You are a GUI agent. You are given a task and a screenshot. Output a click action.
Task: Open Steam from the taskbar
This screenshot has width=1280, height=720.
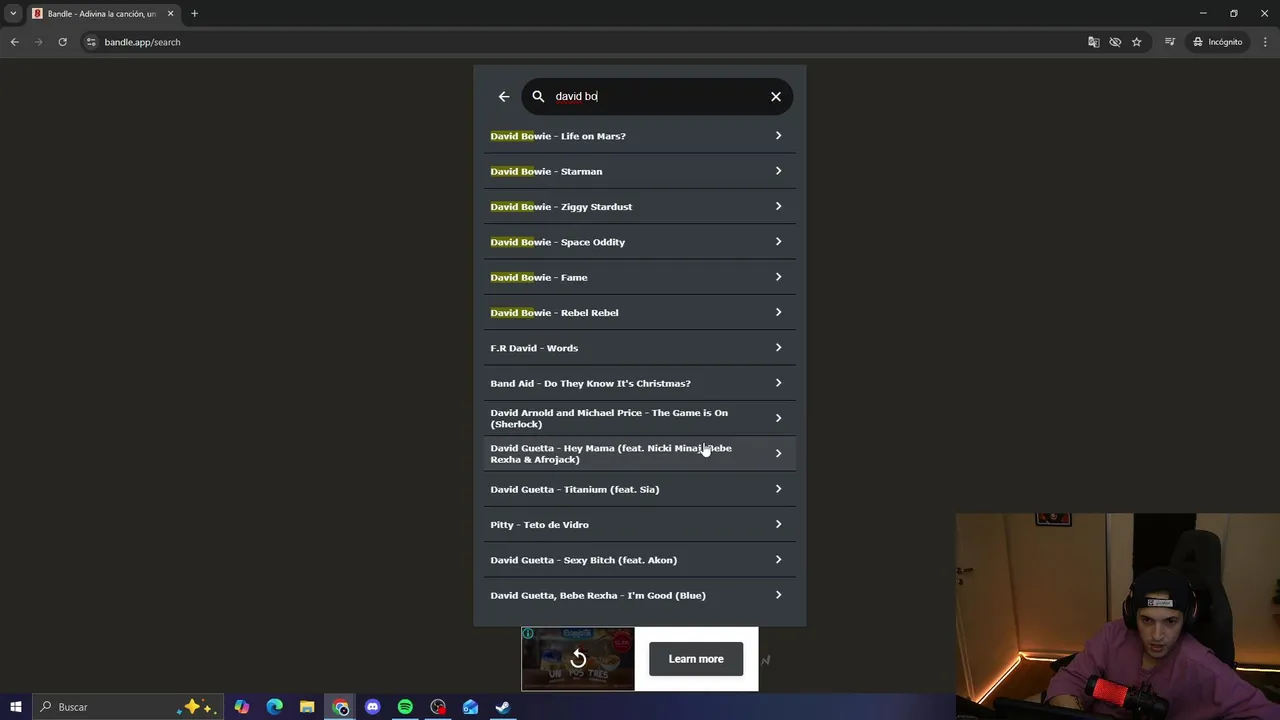coord(503,707)
